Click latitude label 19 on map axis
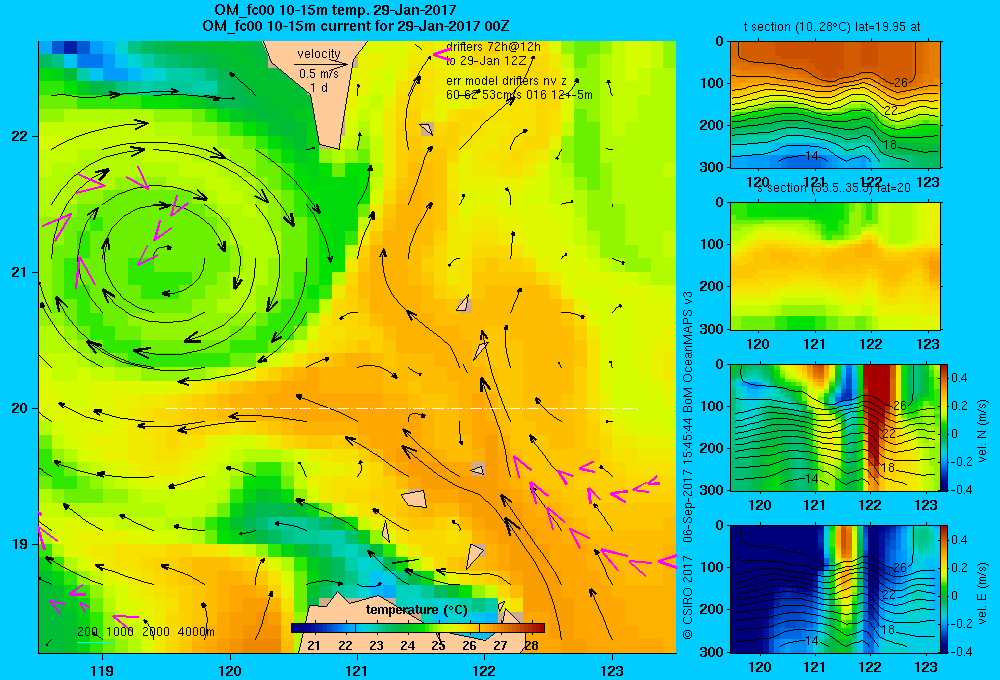Image resolution: width=1000 pixels, height=680 pixels. [x=19, y=544]
